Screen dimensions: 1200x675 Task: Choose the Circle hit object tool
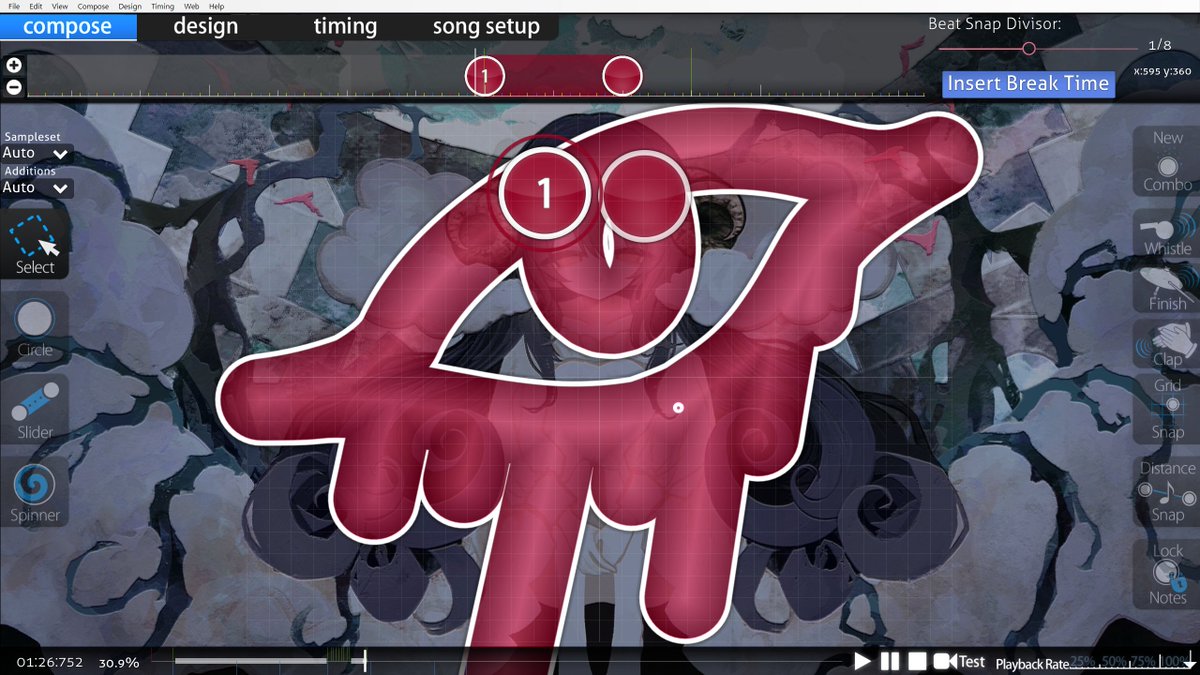[35, 327]
